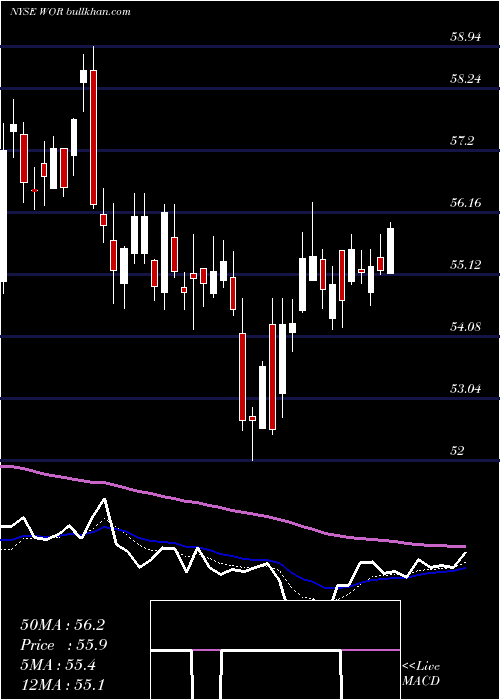Screen dimensions: 500x700
Task: Click the 55.12 price level label
Action: pos(466,265)
